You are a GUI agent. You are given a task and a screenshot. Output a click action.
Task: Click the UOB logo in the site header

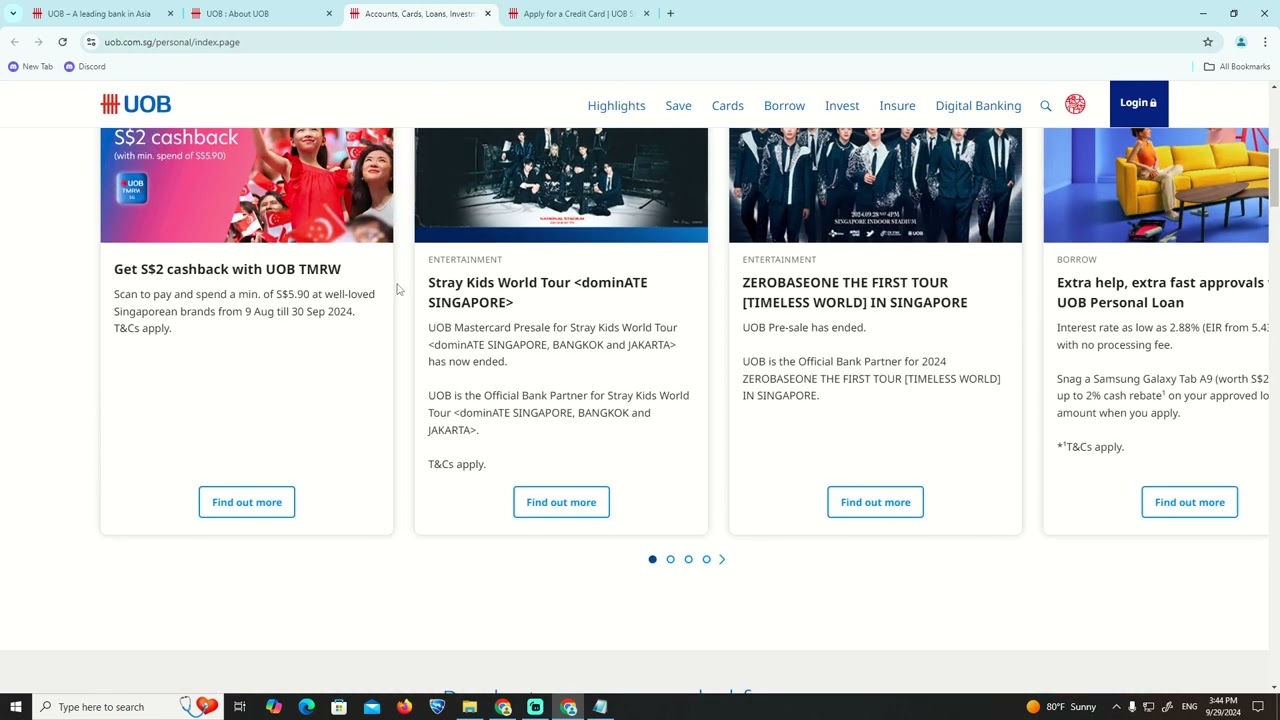pyautogui.click(x=136, y=104)
